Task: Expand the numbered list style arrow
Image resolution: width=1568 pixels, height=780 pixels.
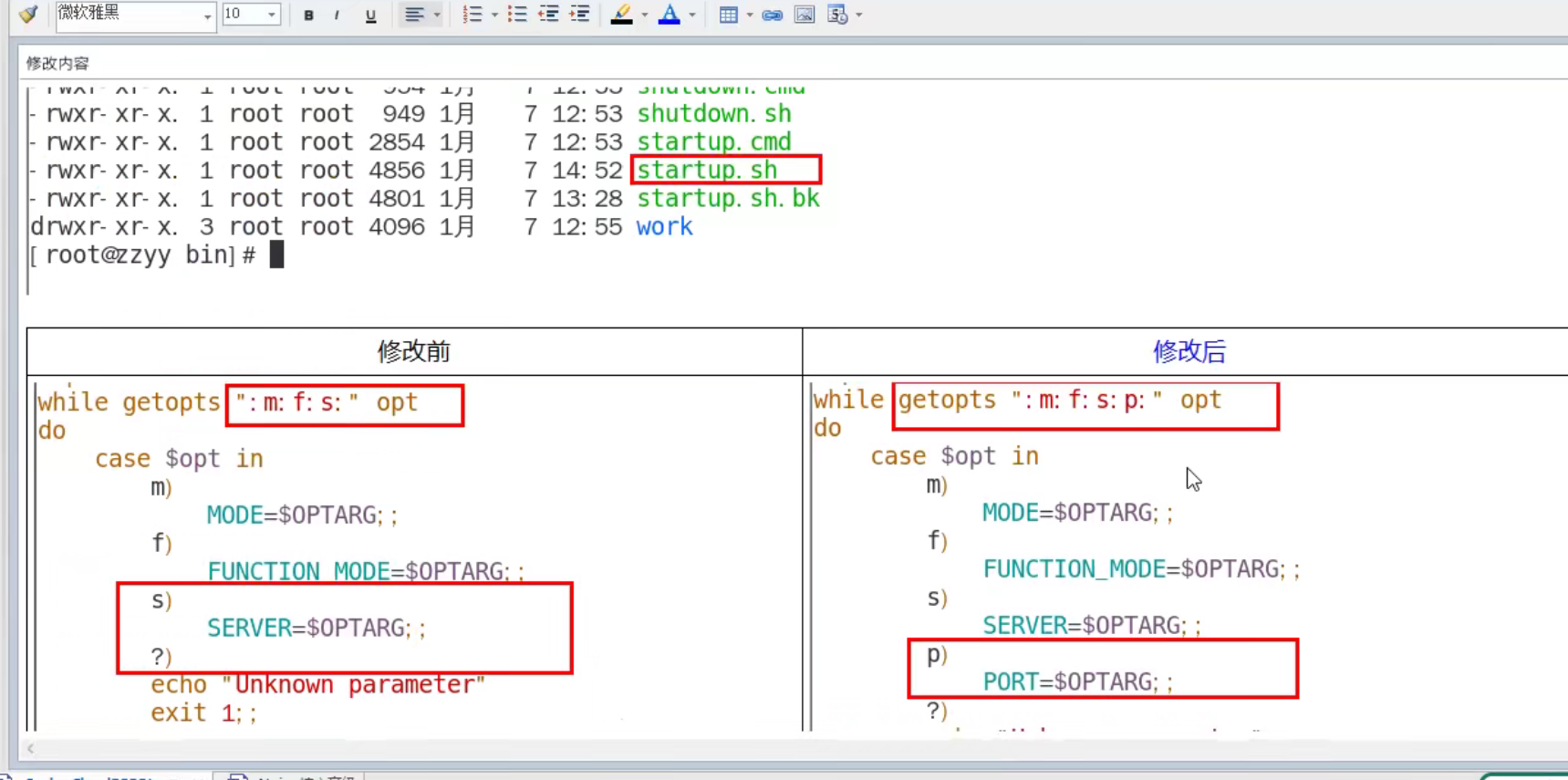Action: [495, 16]
